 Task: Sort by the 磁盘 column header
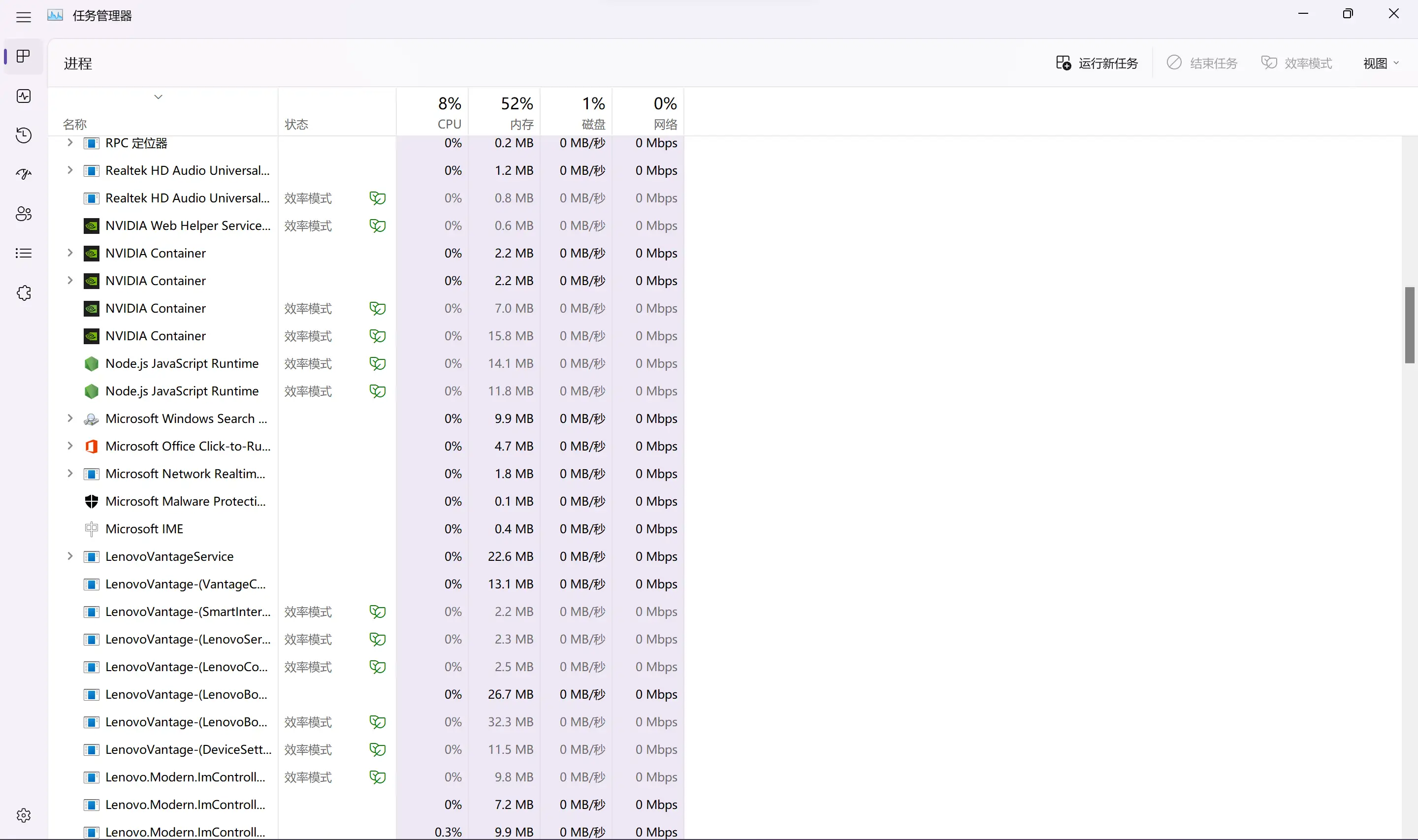[576, 112]
